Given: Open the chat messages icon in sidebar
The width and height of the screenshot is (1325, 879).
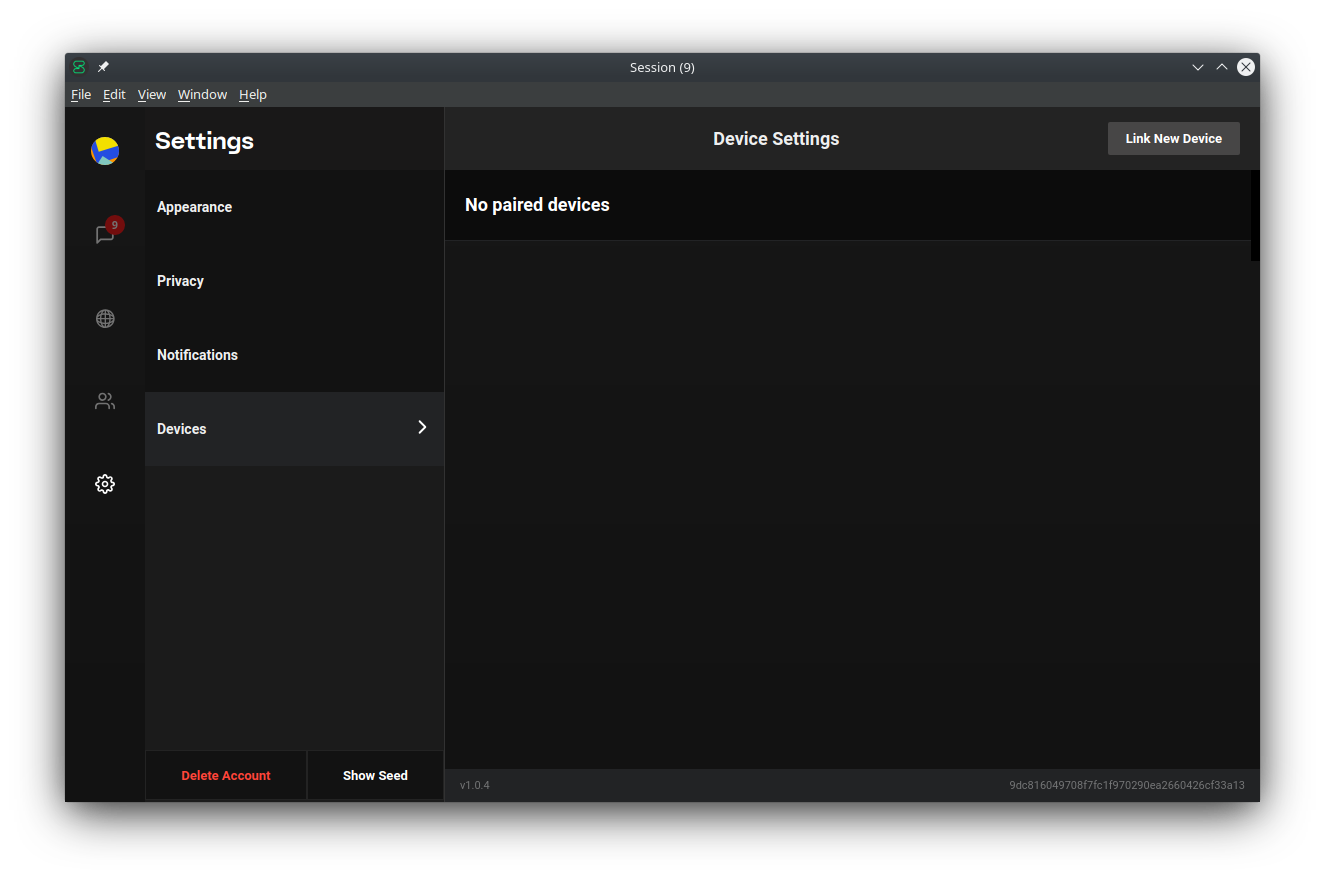Looking at the screenshot, I should coord(105,233).
